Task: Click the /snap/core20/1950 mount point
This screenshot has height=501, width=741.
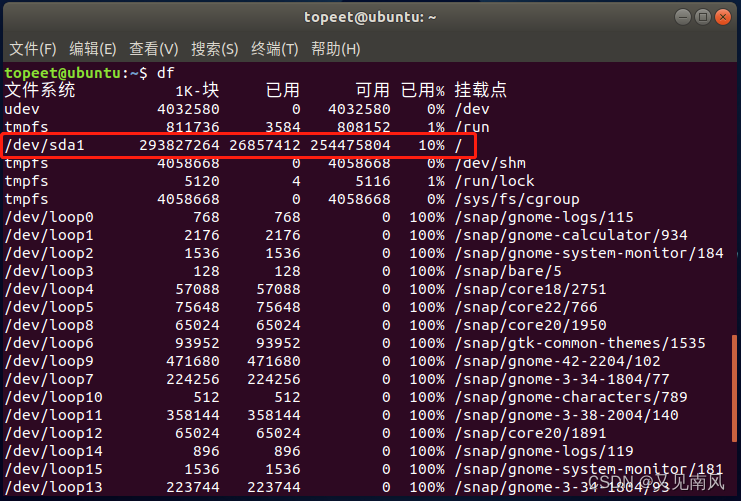Action: coord(530,325)
